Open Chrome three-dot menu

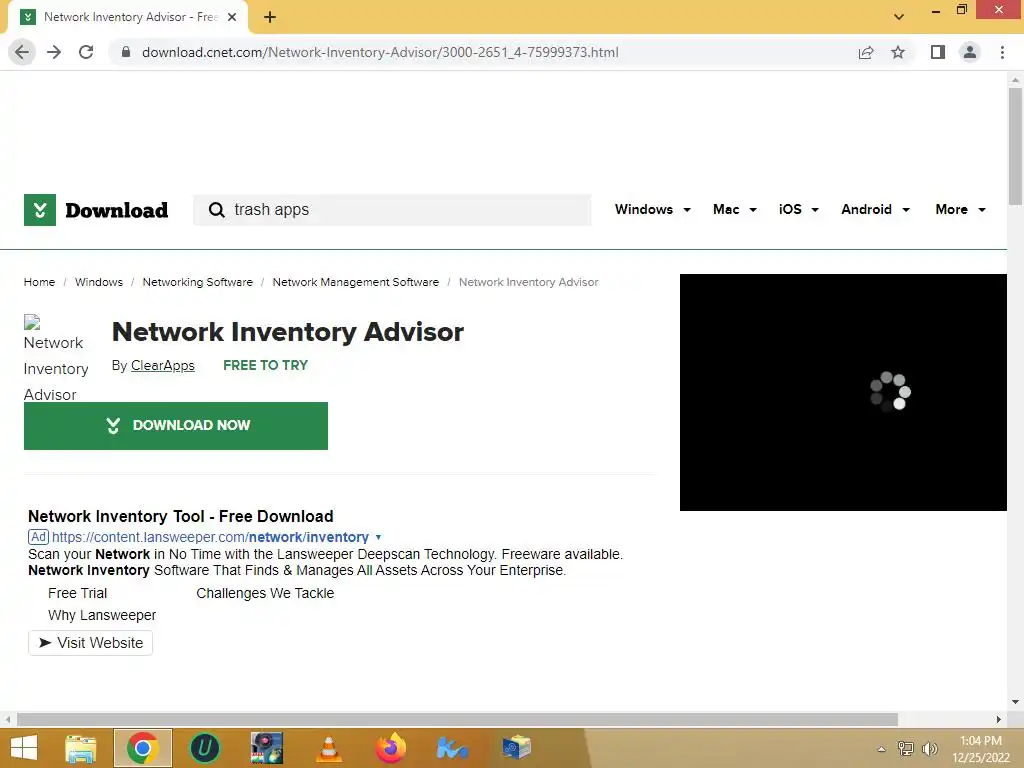1002,52
